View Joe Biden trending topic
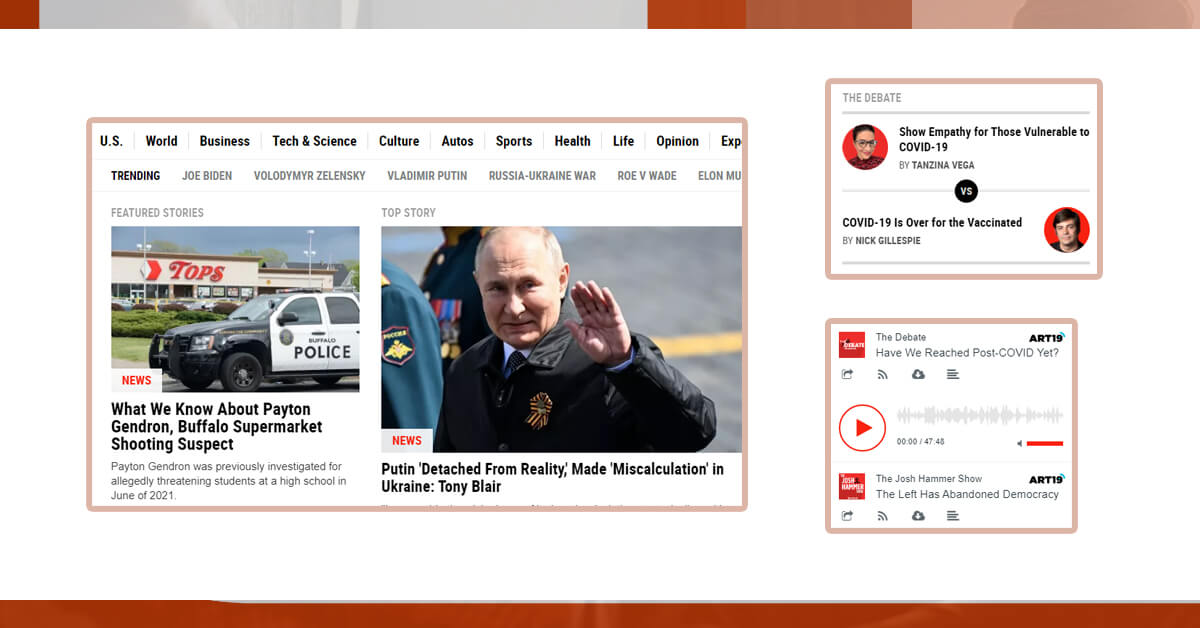This screenshot has width=1200, height=628. pyautogui.click(x=207, y=176)
